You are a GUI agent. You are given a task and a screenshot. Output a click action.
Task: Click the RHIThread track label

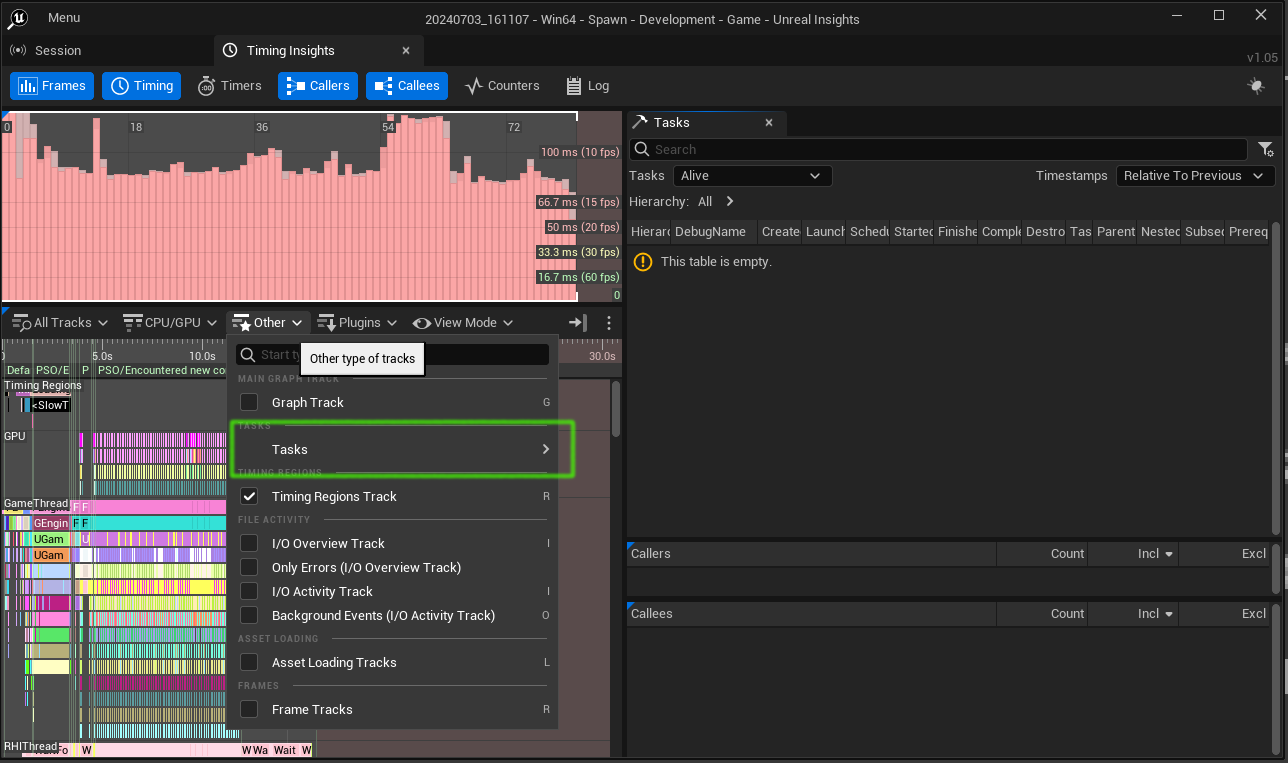(31, 746)
